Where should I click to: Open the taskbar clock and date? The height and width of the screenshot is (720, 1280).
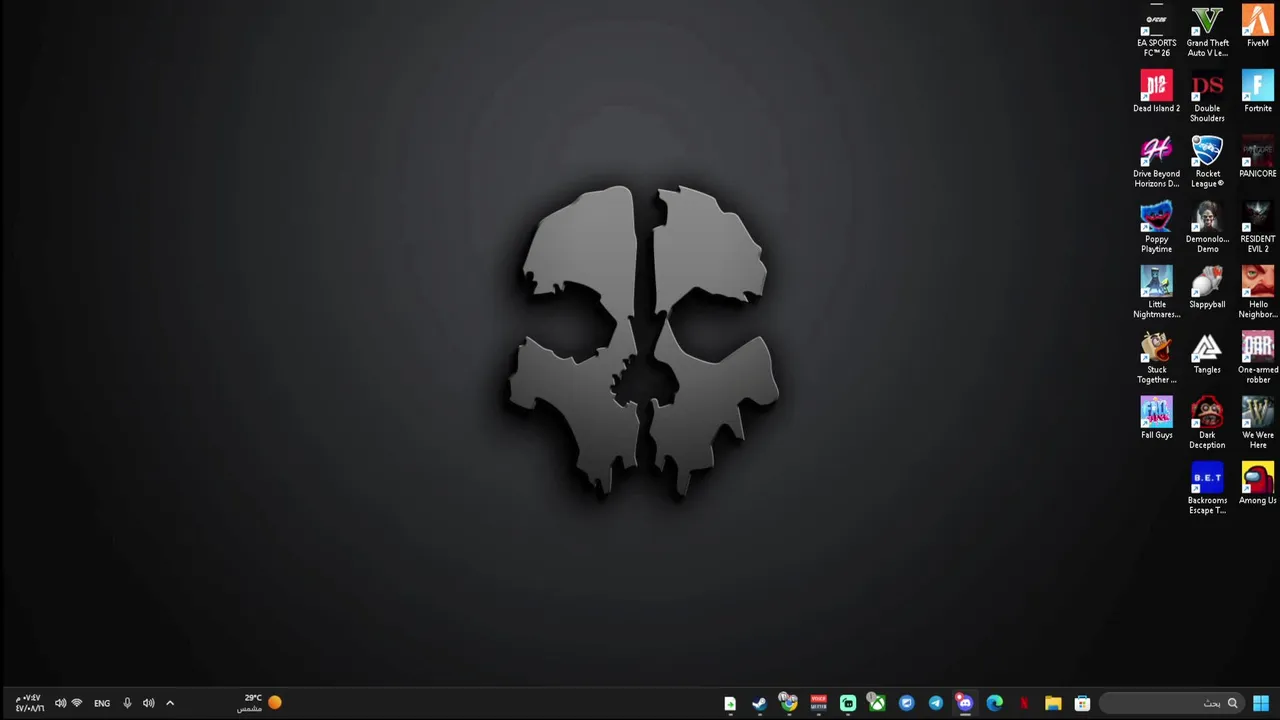click(29, 703)
